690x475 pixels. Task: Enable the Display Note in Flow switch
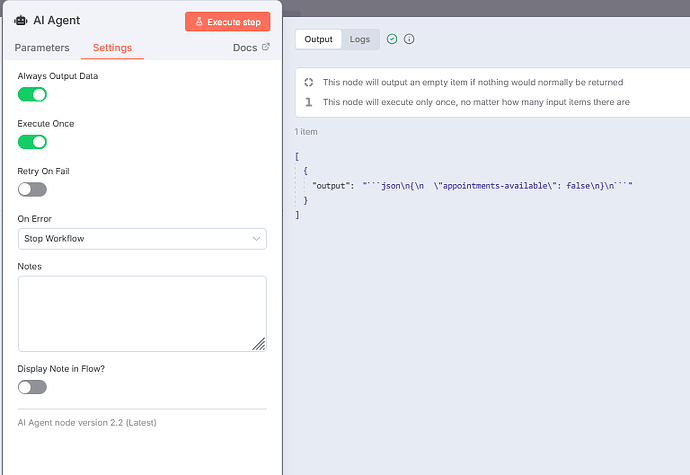[x=32, y=387]
